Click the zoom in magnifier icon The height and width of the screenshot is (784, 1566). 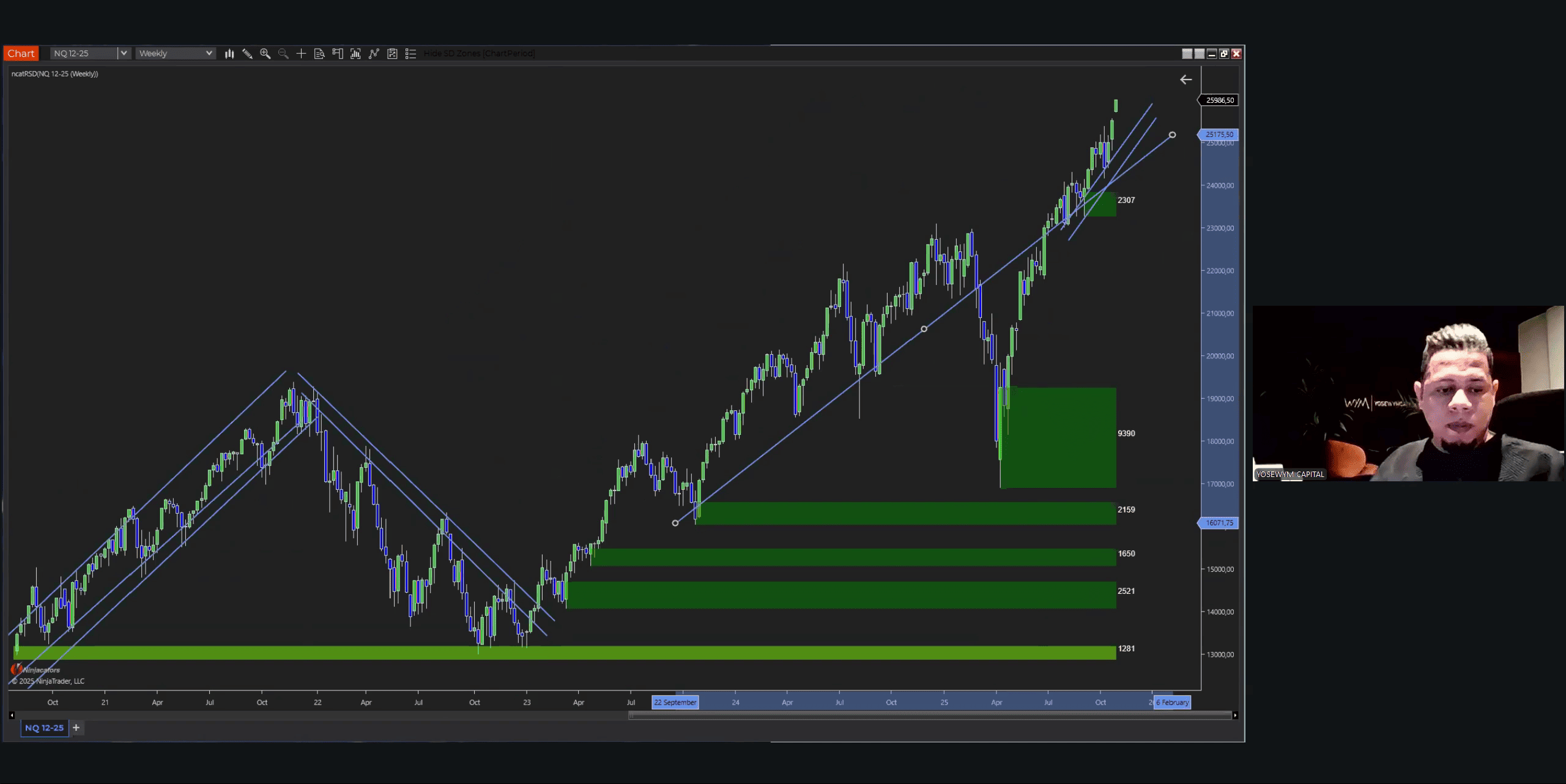[x=265, y=54]
